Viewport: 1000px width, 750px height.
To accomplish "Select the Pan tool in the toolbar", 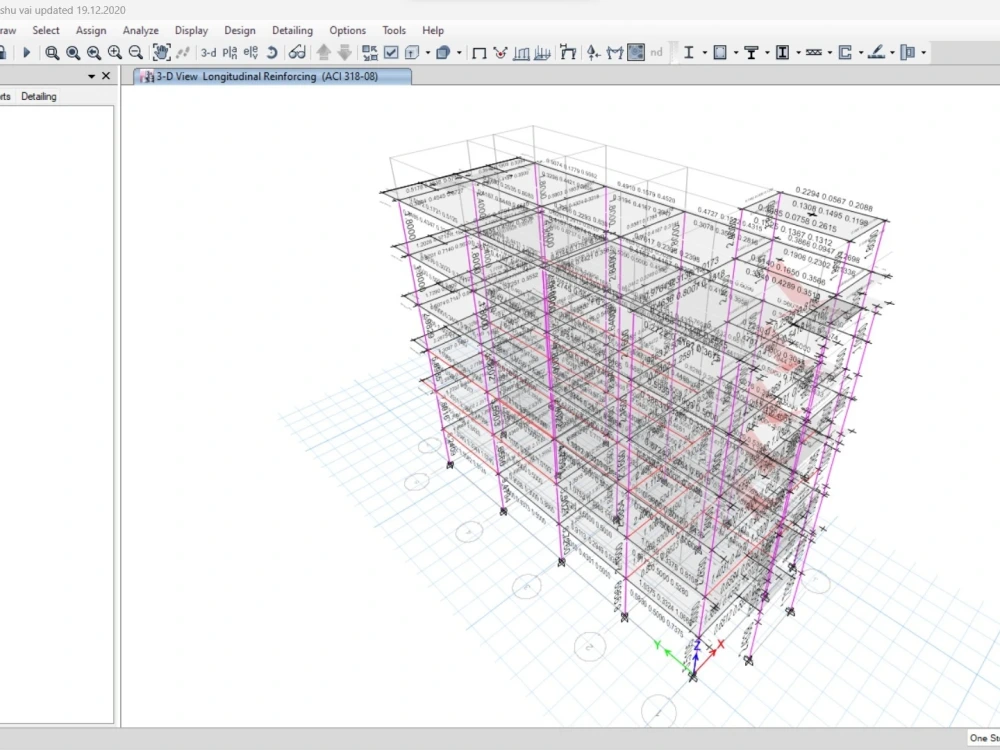I will coord(160,52).
